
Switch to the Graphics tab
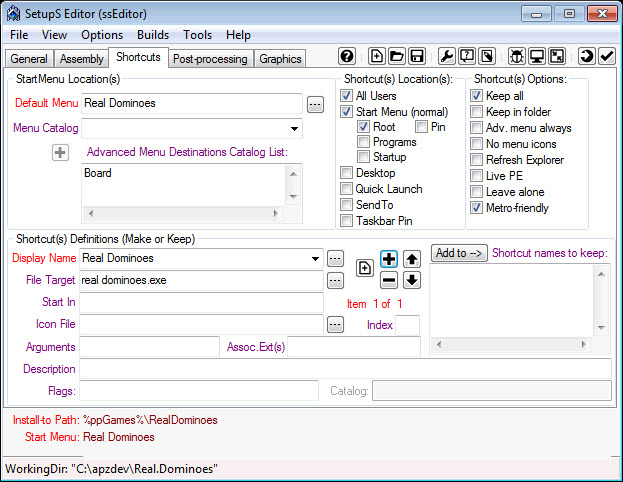pyautogui.click(x=280, y=59)
